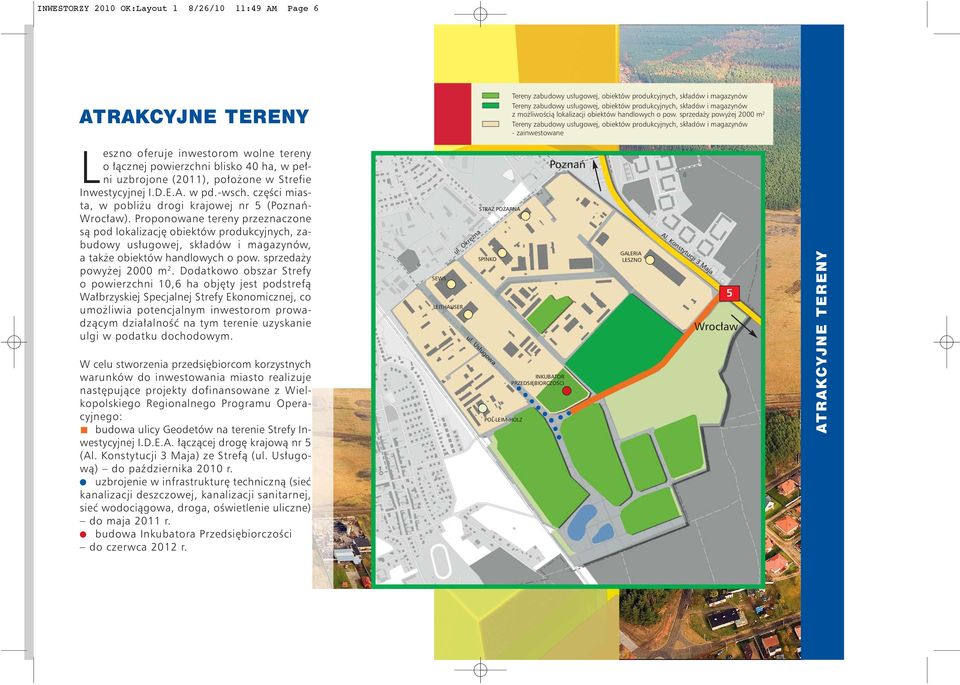This screenshot has width=960, height=685.
Task: Click the red dot bullet before 'budowa Inkubatora'
Action: tap(84, 534)
